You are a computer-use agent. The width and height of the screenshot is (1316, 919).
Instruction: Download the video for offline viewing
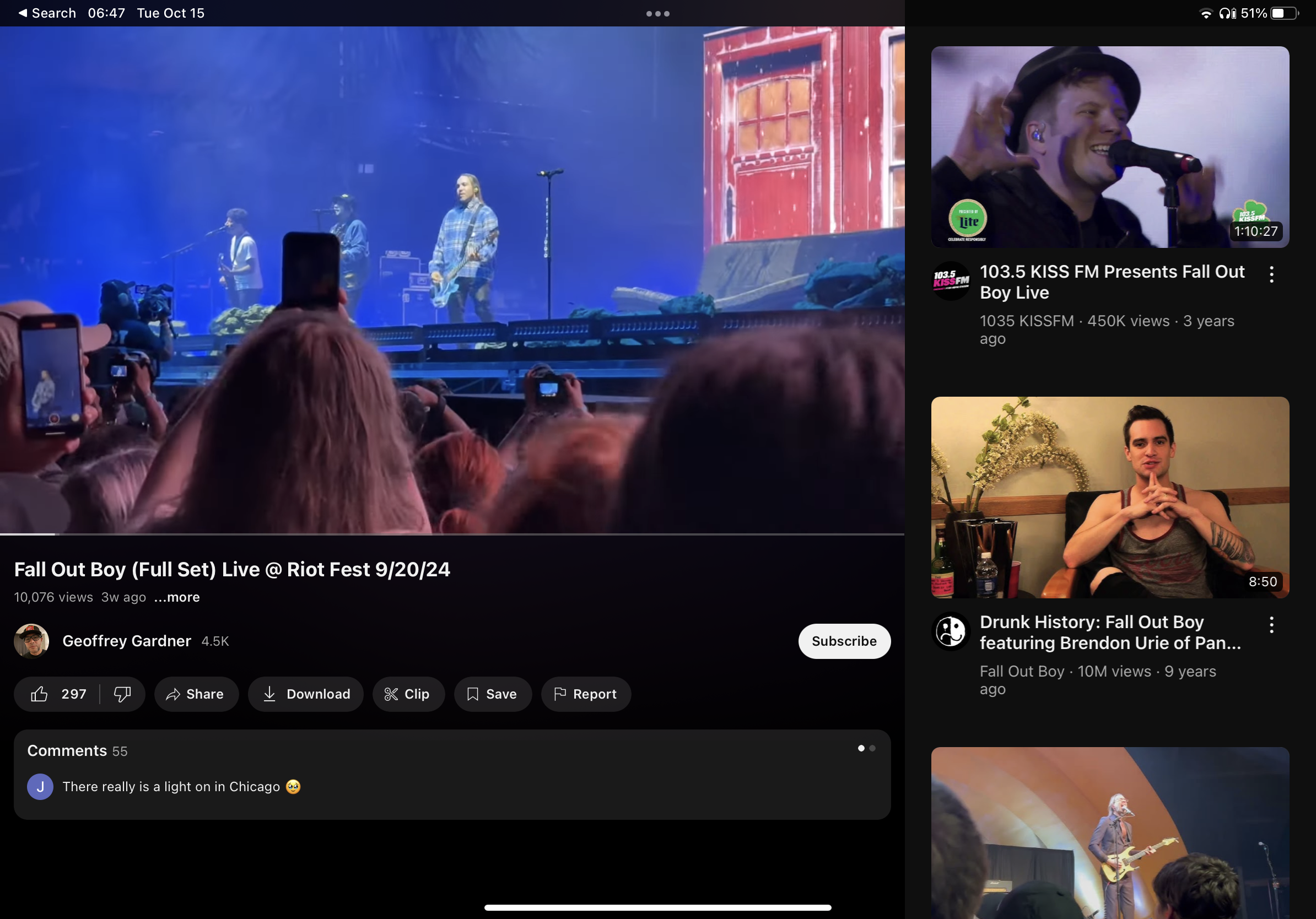tap(306, 694)
